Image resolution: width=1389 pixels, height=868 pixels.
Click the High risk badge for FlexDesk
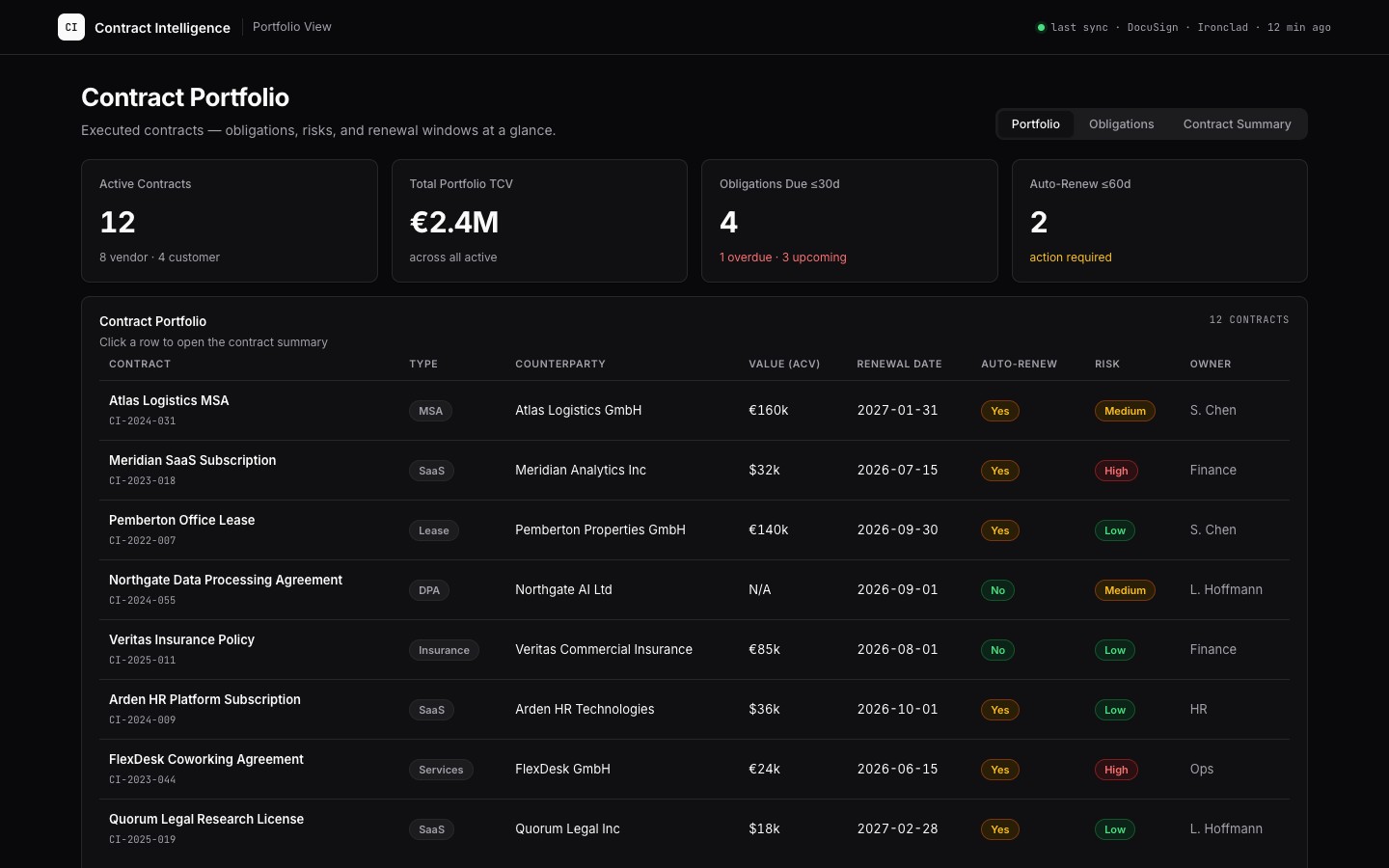pos(1116,770)
